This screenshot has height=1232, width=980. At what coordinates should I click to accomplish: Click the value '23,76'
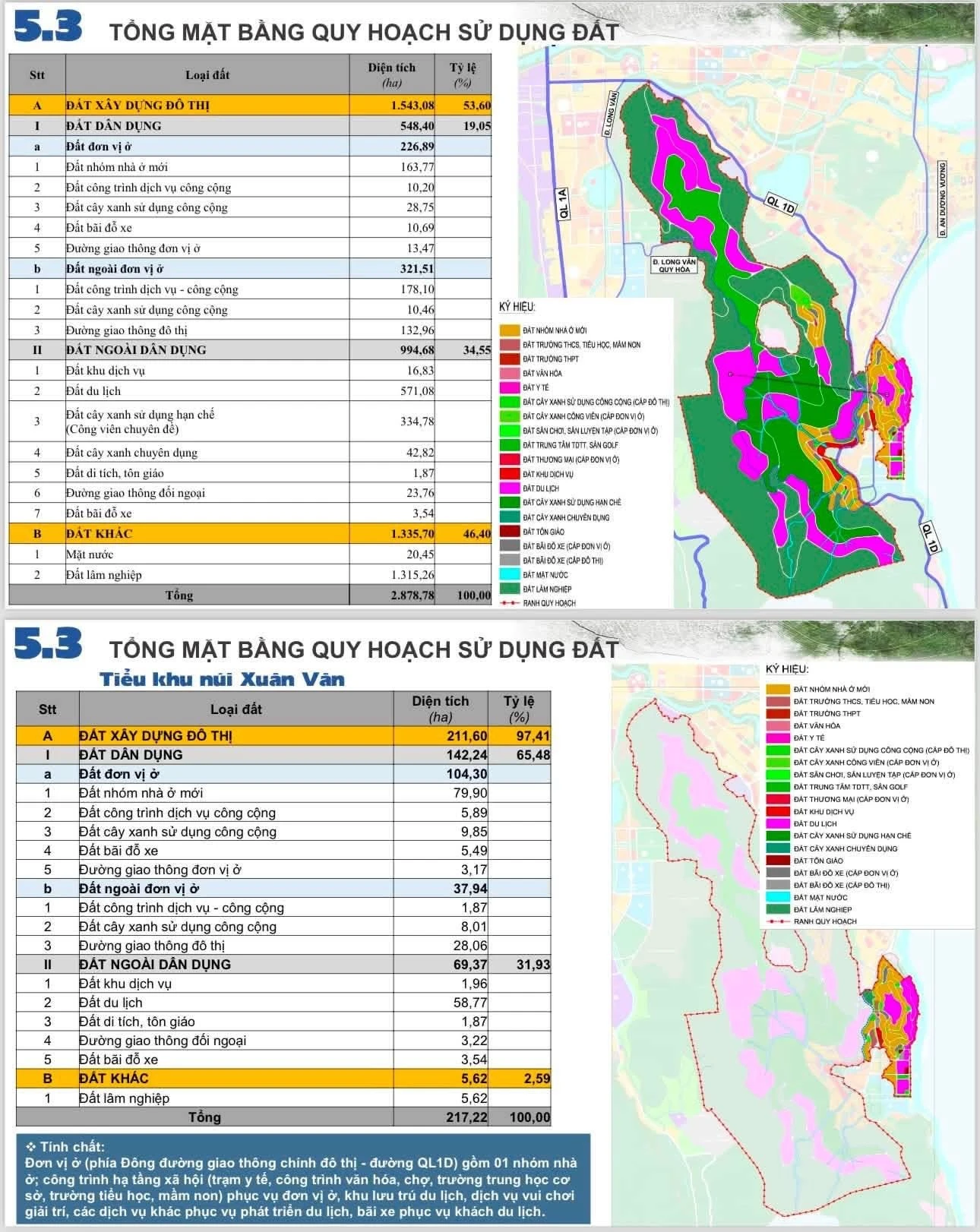(420, 493)
